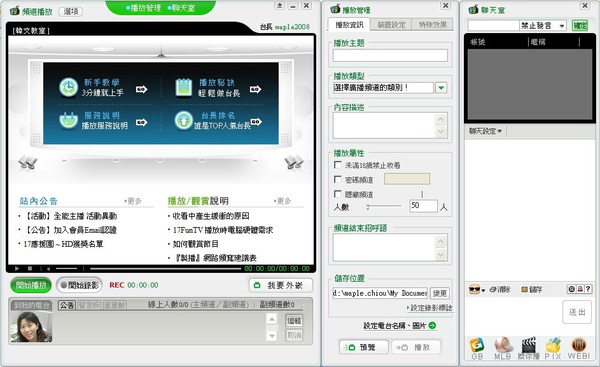The image size is (600, 367).
Task: Open the 新手教學 beginner tutorial icon
Action: click(x=68, y=87)
